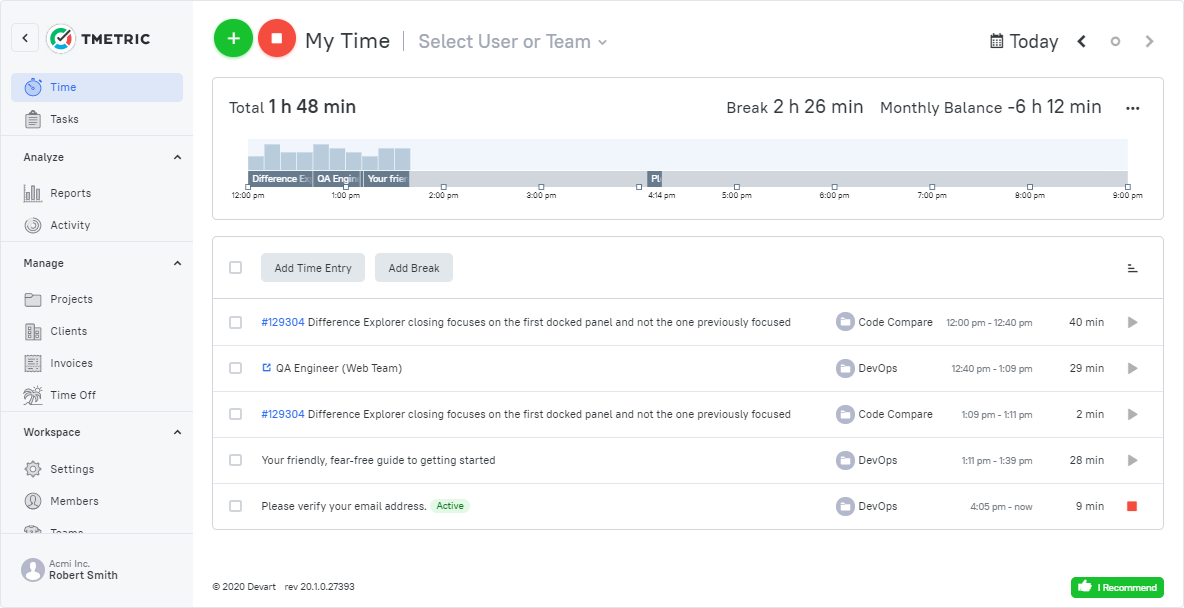
Task: Tick the checkbox on the #129304 first entry
Action: (235, 322)
